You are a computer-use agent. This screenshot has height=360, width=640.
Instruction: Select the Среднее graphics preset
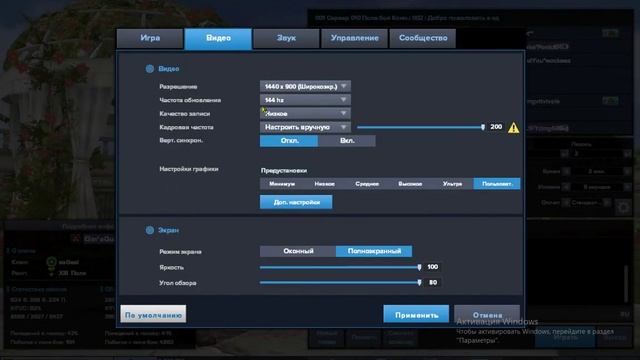(367, 184)
